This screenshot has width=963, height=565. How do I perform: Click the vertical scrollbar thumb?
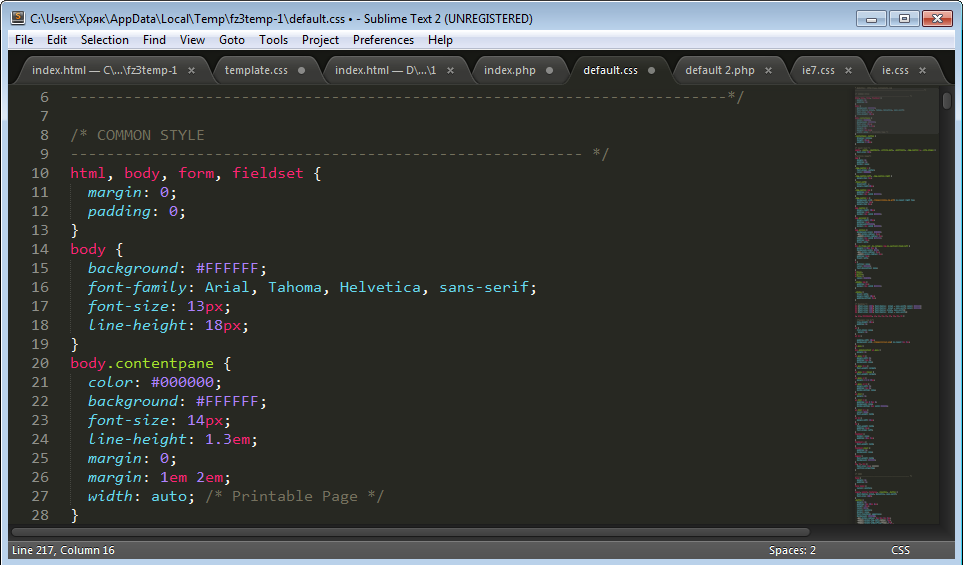click(946, 100)
